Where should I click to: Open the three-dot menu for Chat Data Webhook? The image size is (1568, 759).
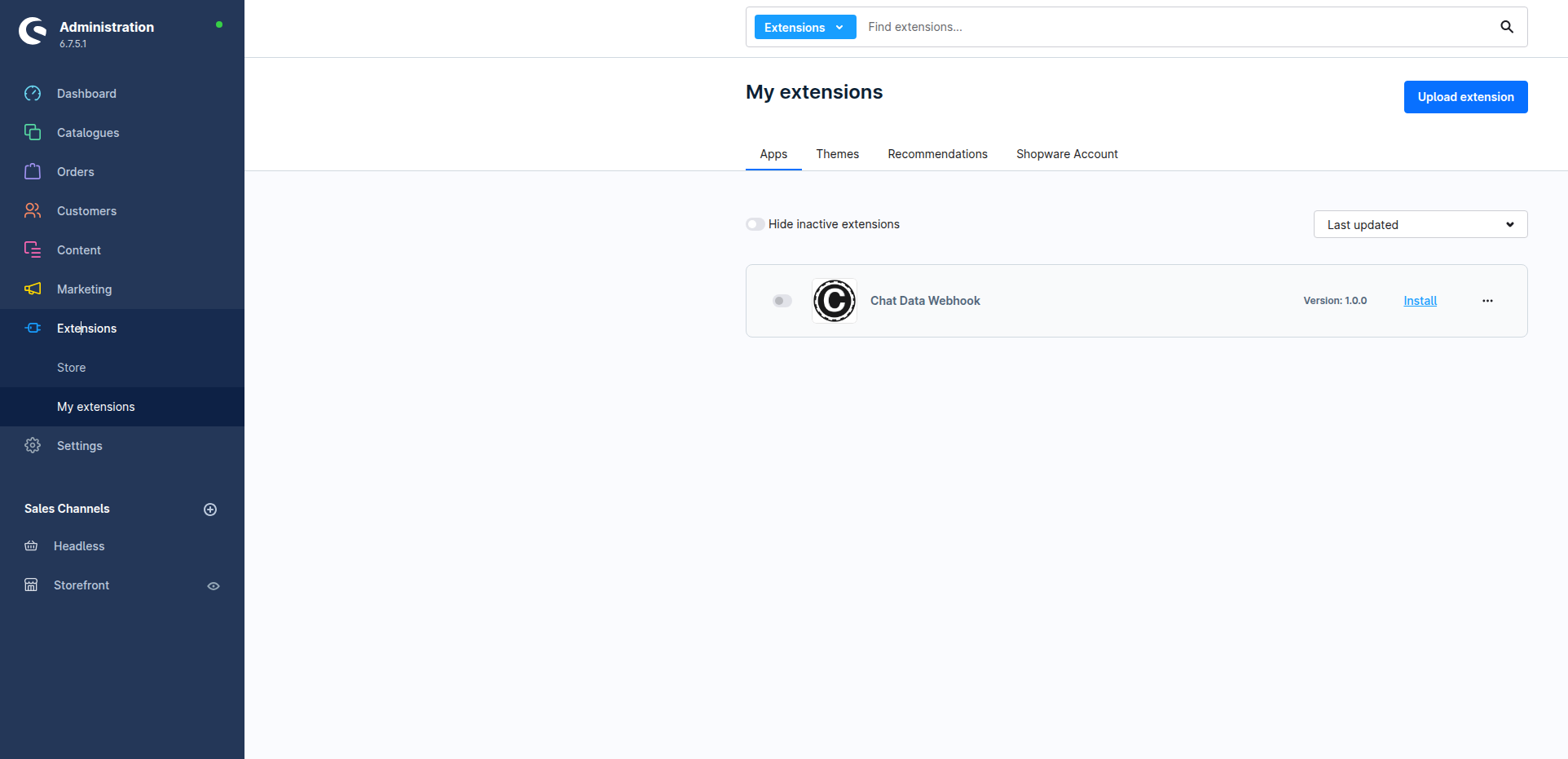click(x=1487, y=301)
